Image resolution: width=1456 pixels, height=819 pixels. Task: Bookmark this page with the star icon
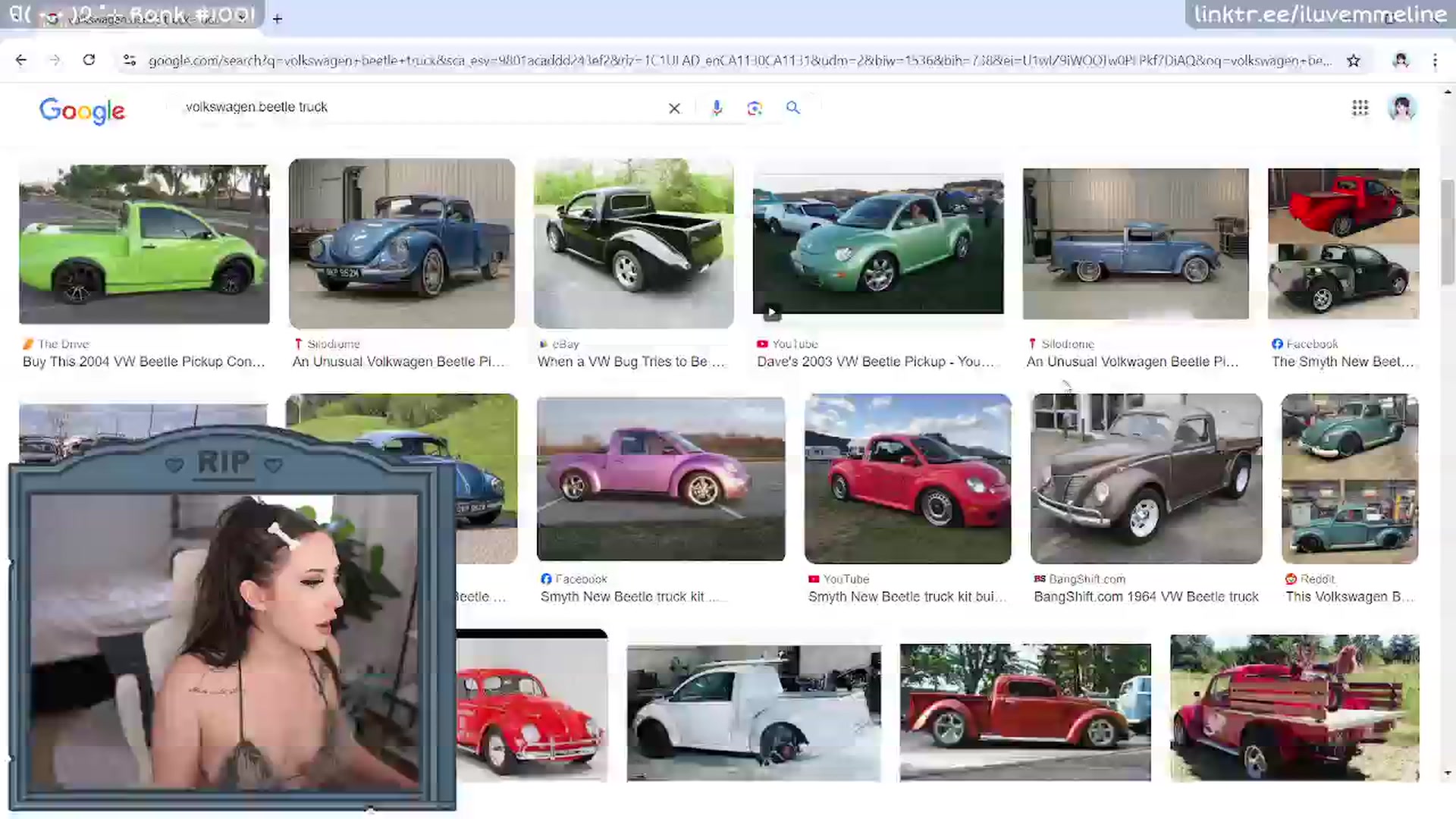pos(1354,61)
